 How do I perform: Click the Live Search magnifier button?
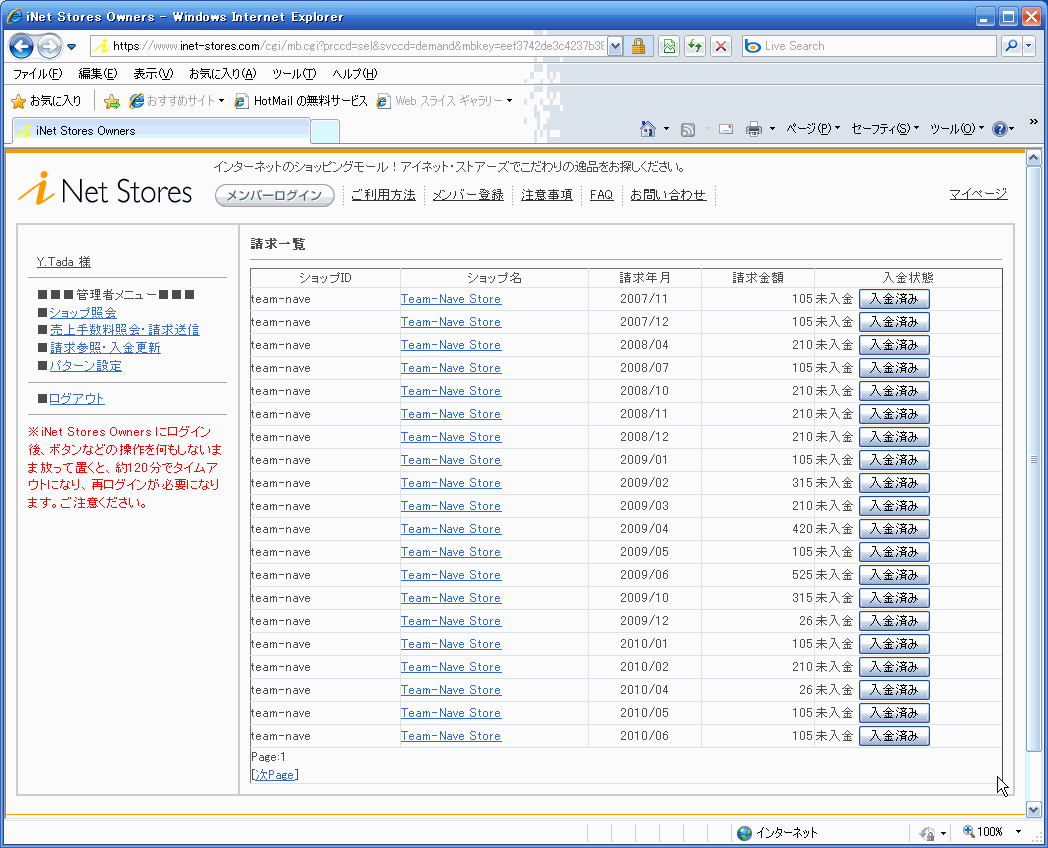click(x=1011, y=46)
